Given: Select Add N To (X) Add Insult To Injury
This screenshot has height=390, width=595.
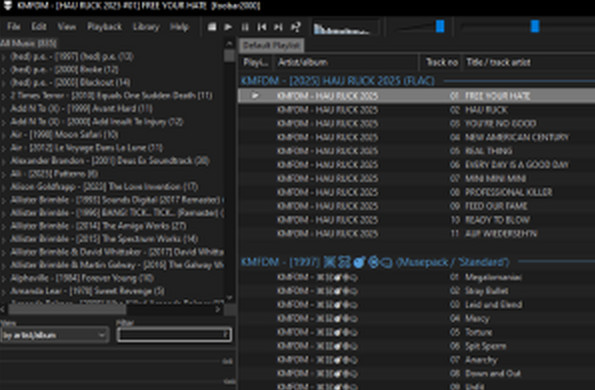Looking at the screenshot, I should [x=97, y=121].
